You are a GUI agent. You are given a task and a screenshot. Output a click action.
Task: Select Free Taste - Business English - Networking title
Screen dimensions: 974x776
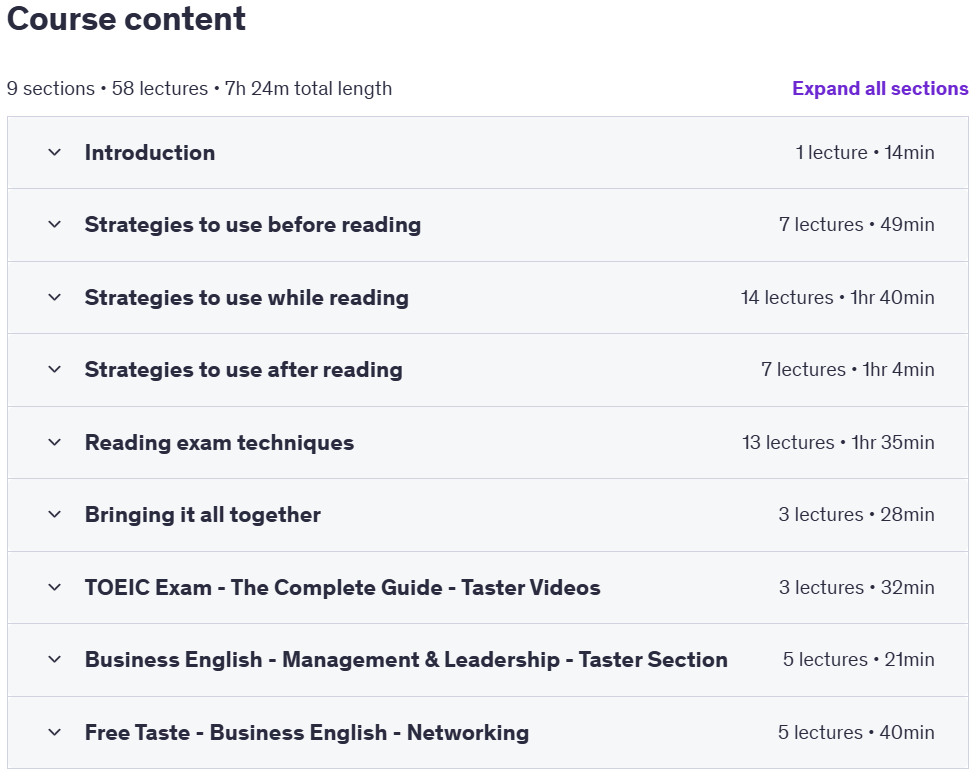(x=307, y=733)
